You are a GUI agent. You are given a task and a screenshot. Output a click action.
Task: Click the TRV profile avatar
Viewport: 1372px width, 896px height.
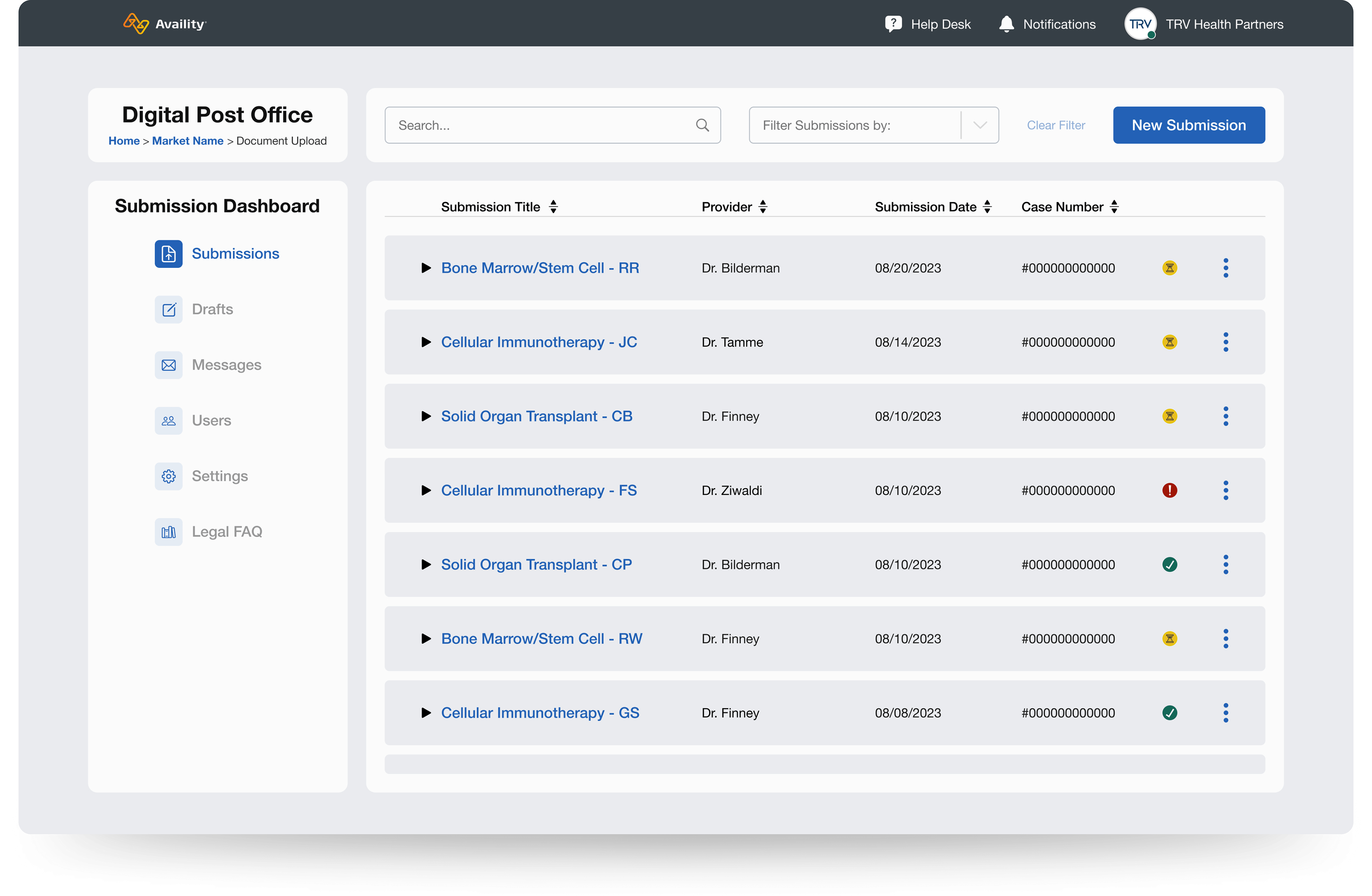1140,24
